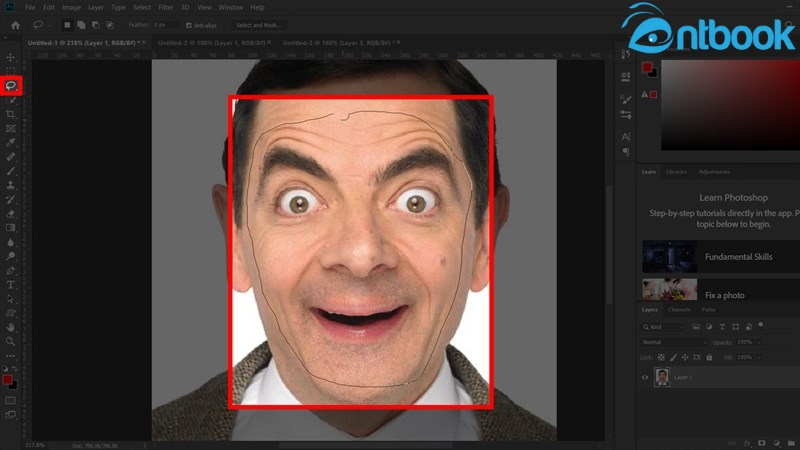
Task: Open the Window menu
Action: click(x=231, y=8)
